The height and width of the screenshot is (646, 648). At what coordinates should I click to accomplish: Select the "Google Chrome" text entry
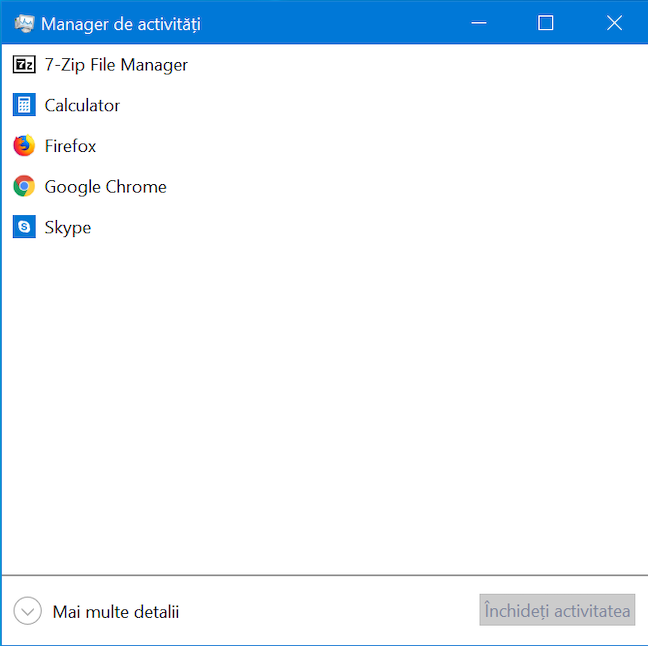click(x=105, y=187)
